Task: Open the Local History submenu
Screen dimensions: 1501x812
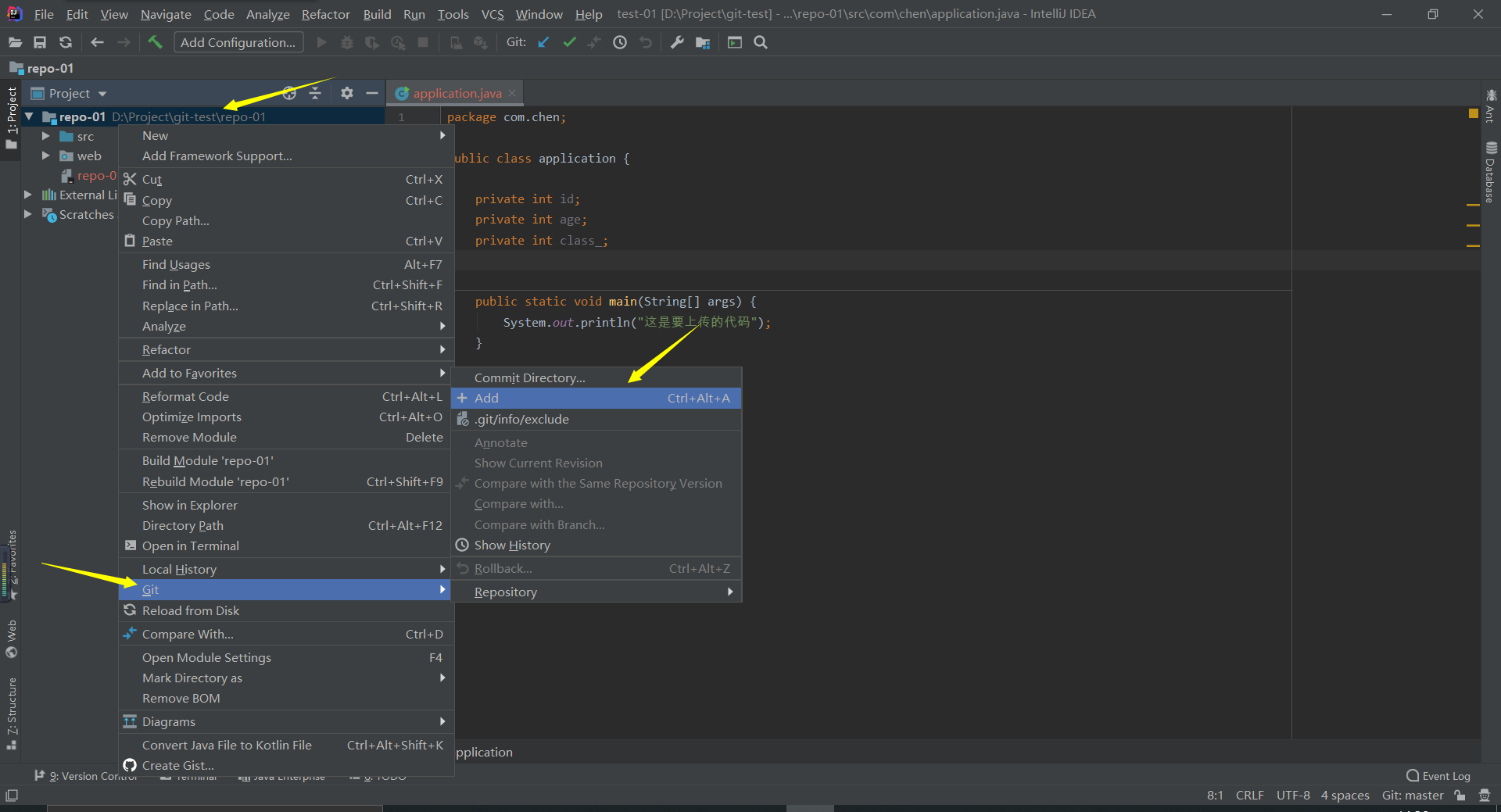Action: pyautogui.click(x=285, y=569)
